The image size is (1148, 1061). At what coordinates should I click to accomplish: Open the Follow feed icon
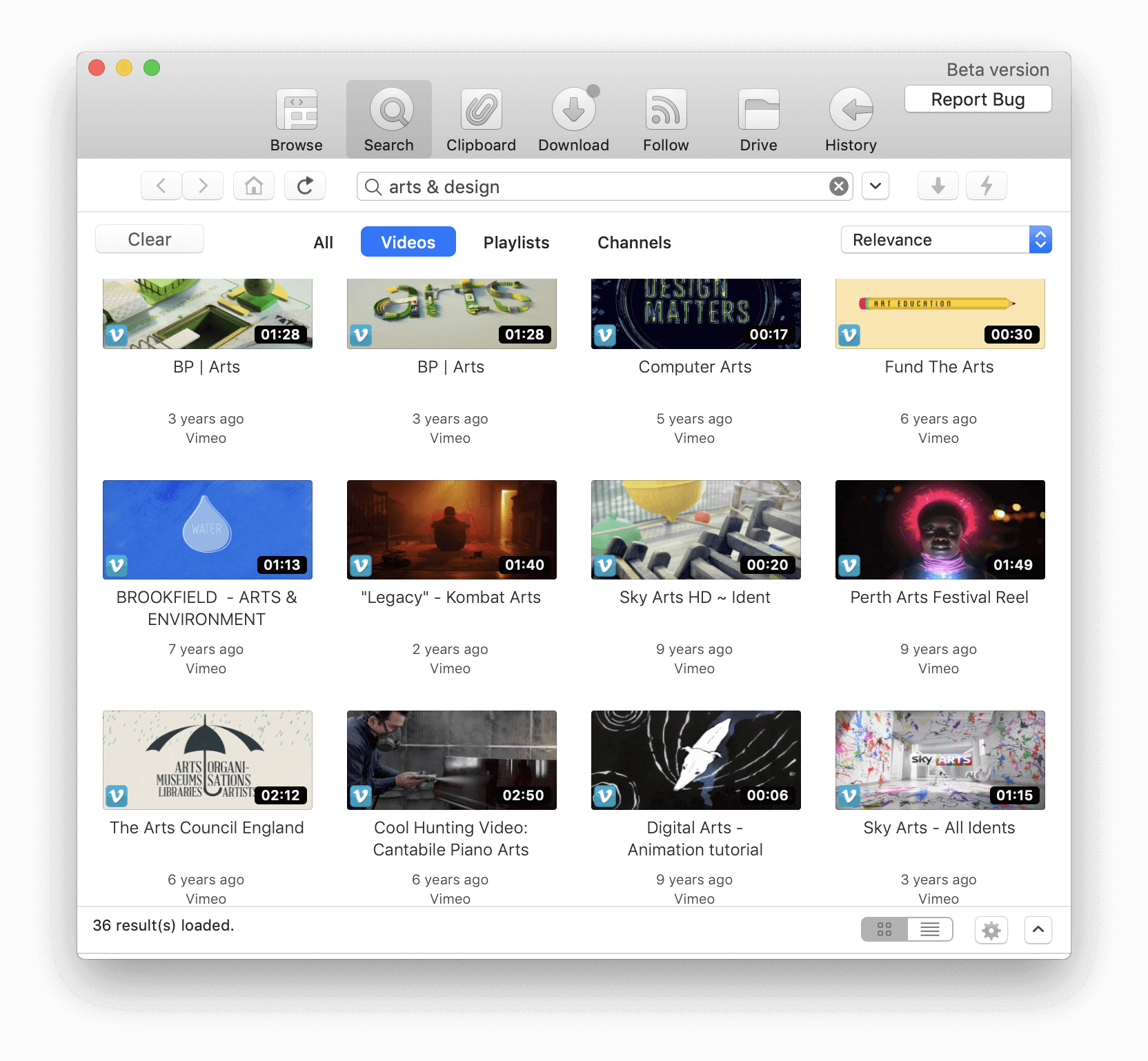pyautogui.click(x=666, y=119)
